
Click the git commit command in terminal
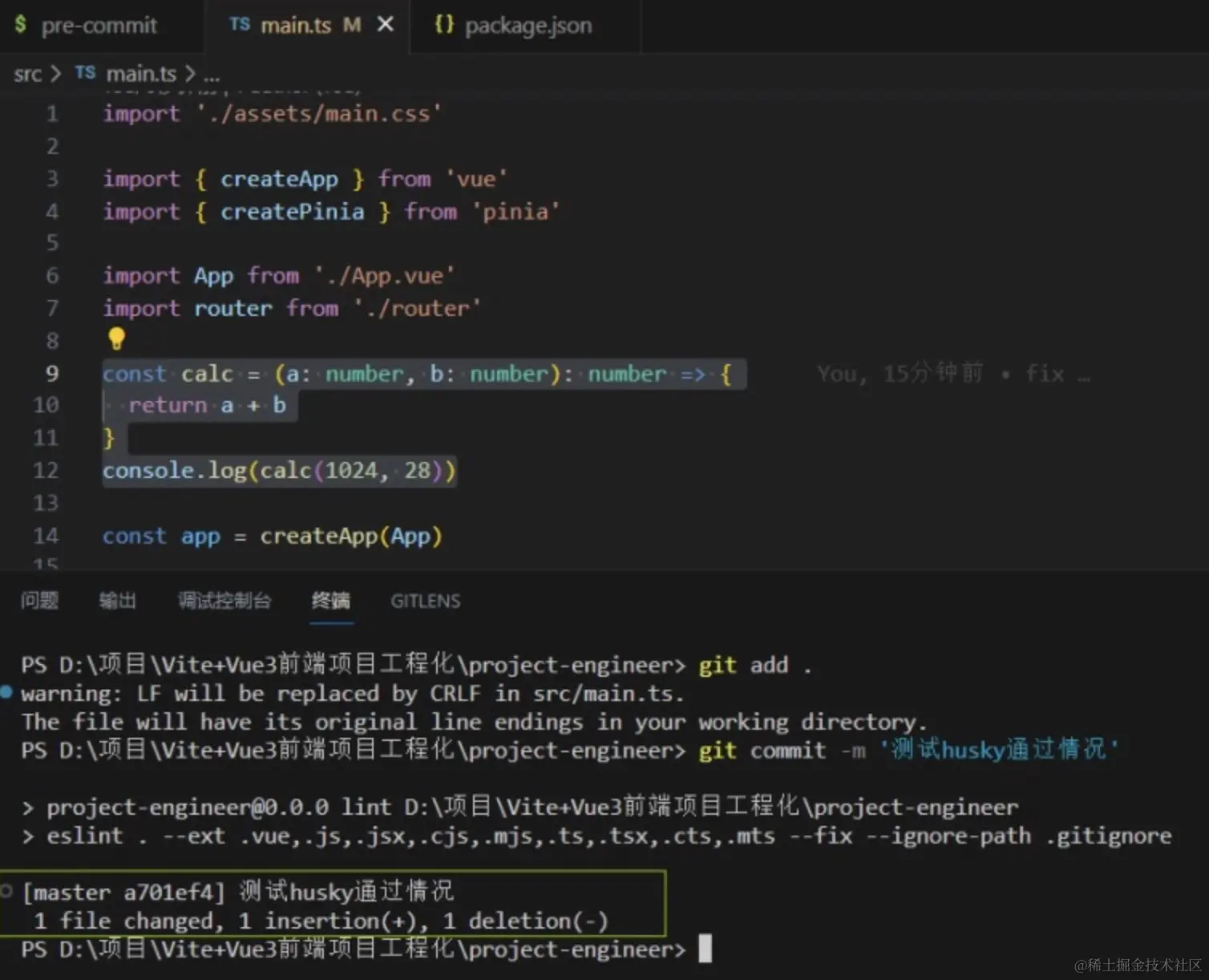[908, 750]
